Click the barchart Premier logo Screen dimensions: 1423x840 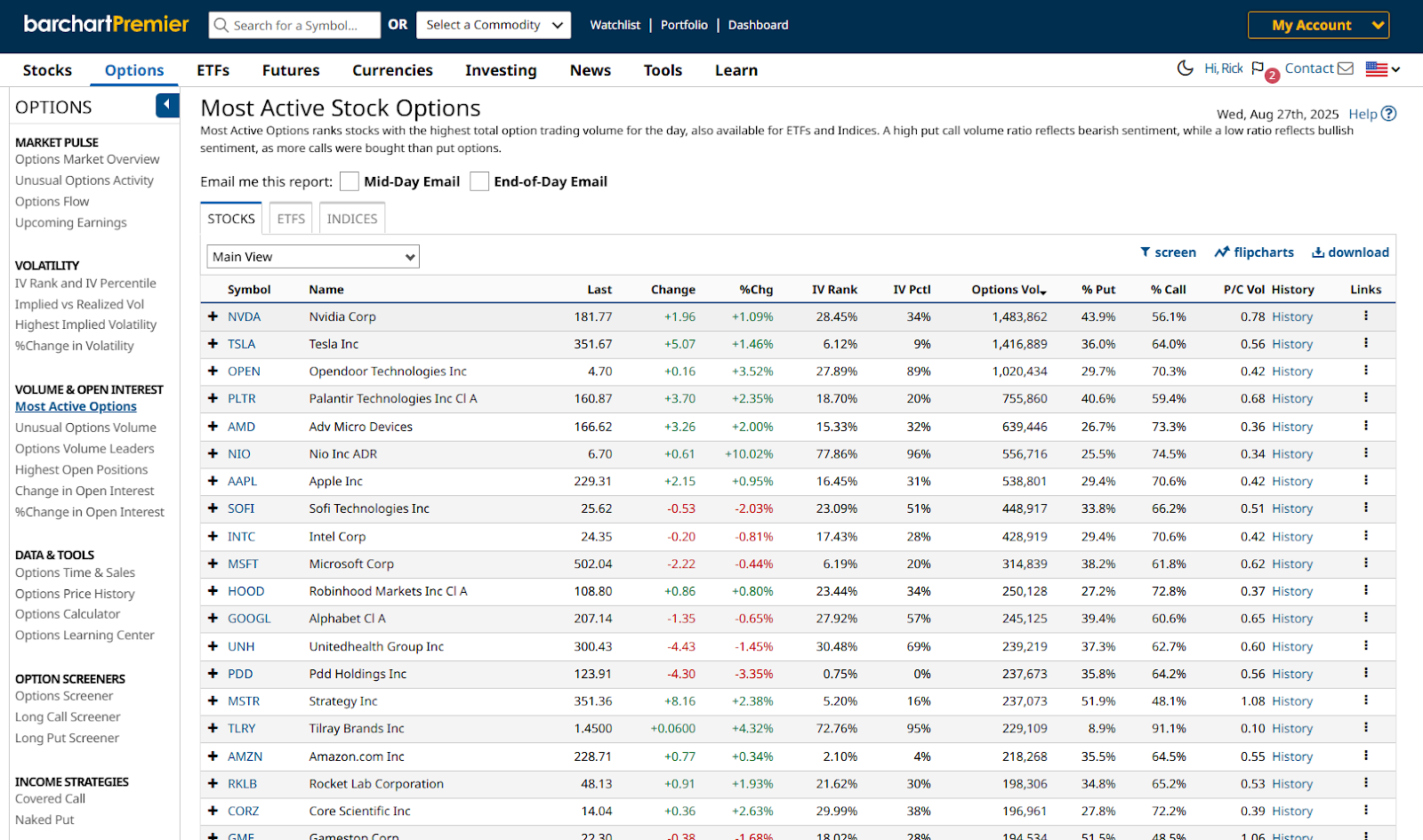(x=106, y=24)
